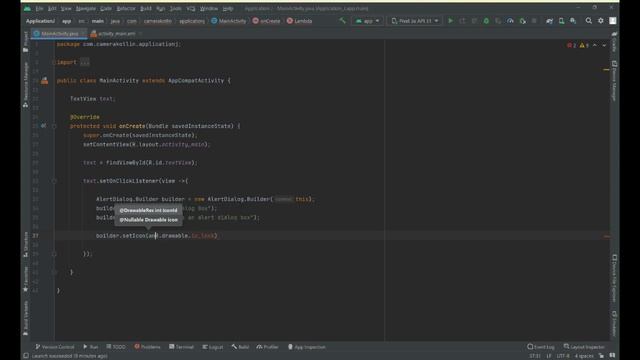Open the Profiler tool window

[267, 347]
